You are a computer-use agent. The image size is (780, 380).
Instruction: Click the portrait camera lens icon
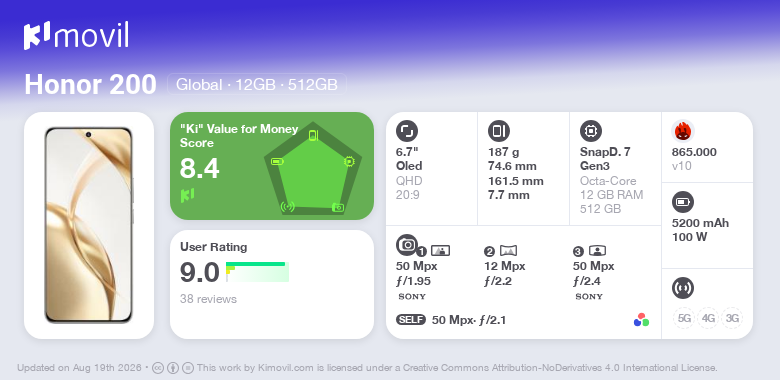pyautogui.click(x=597, y=251)
